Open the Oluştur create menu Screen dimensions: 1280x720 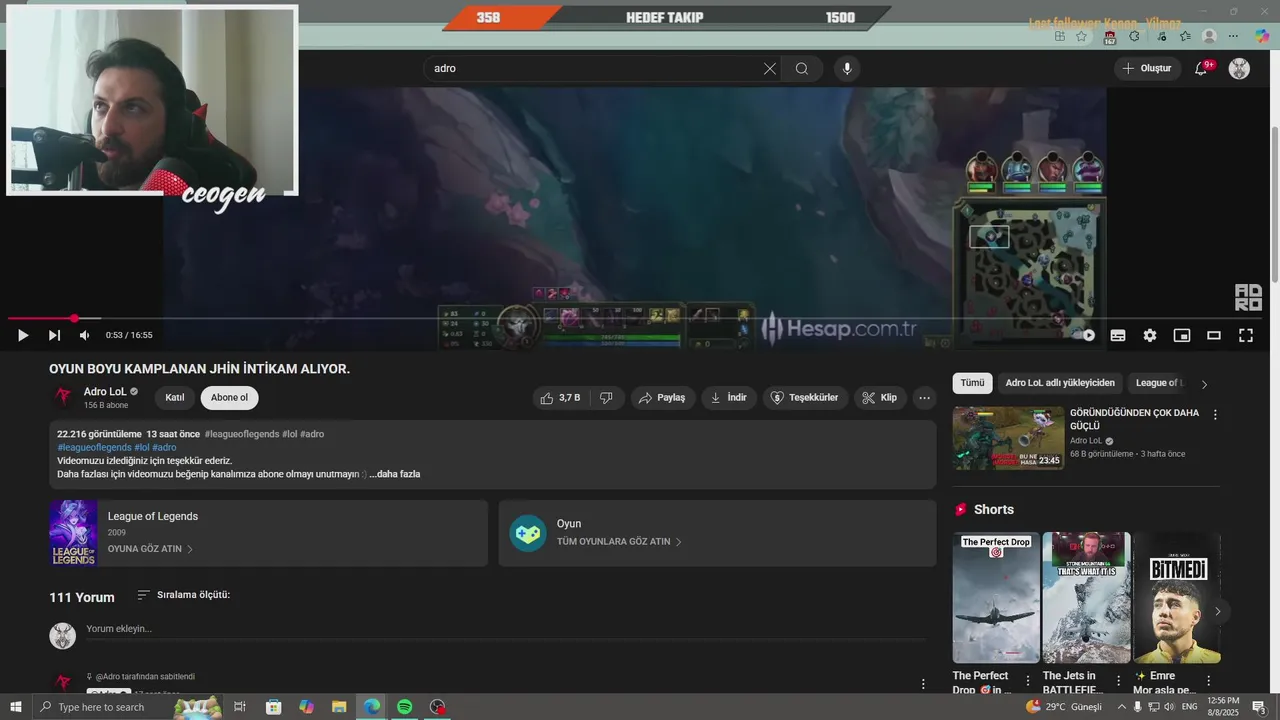[1147, 69]
